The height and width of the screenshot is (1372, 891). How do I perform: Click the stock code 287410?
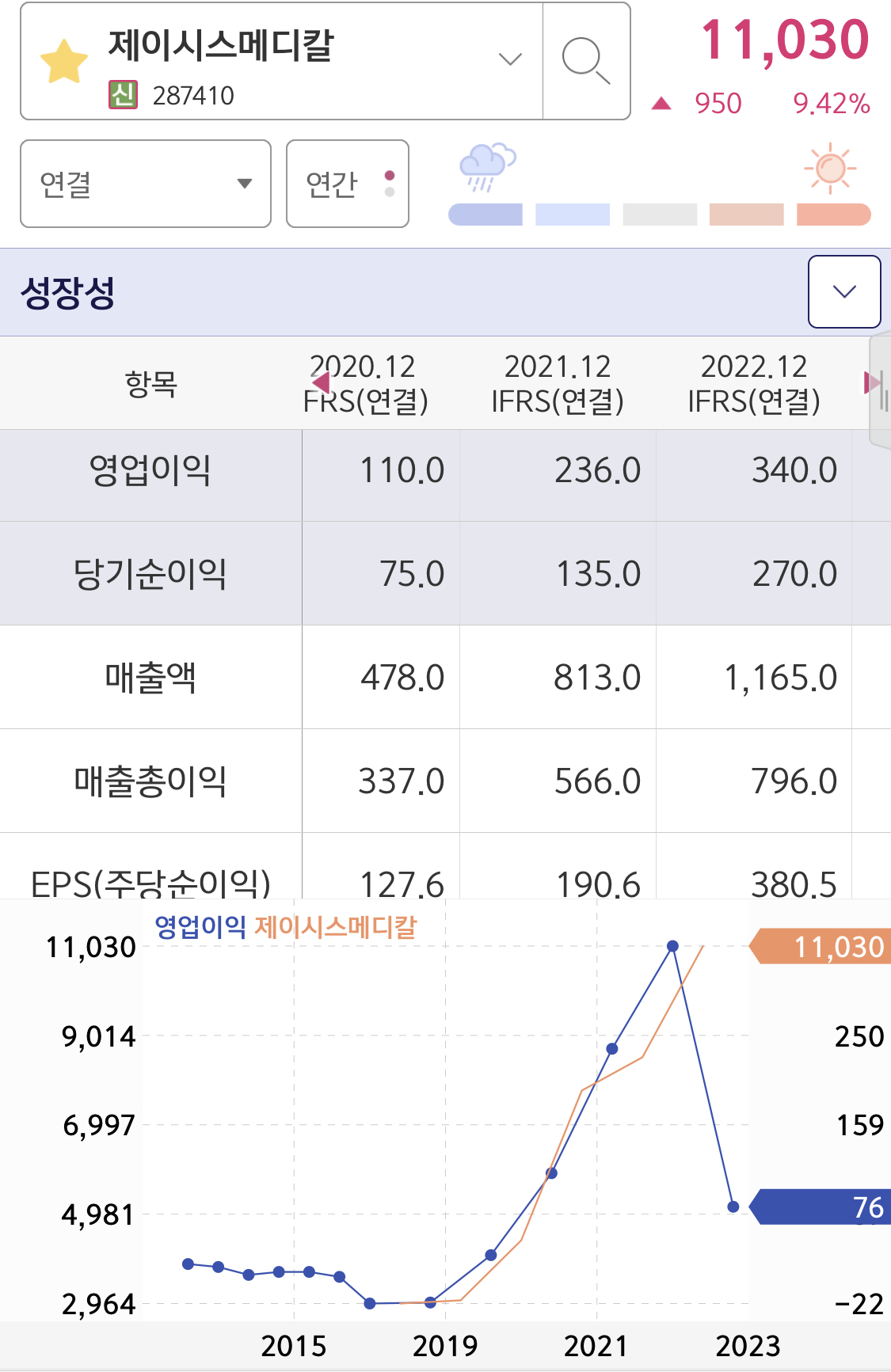pos(193,96)
